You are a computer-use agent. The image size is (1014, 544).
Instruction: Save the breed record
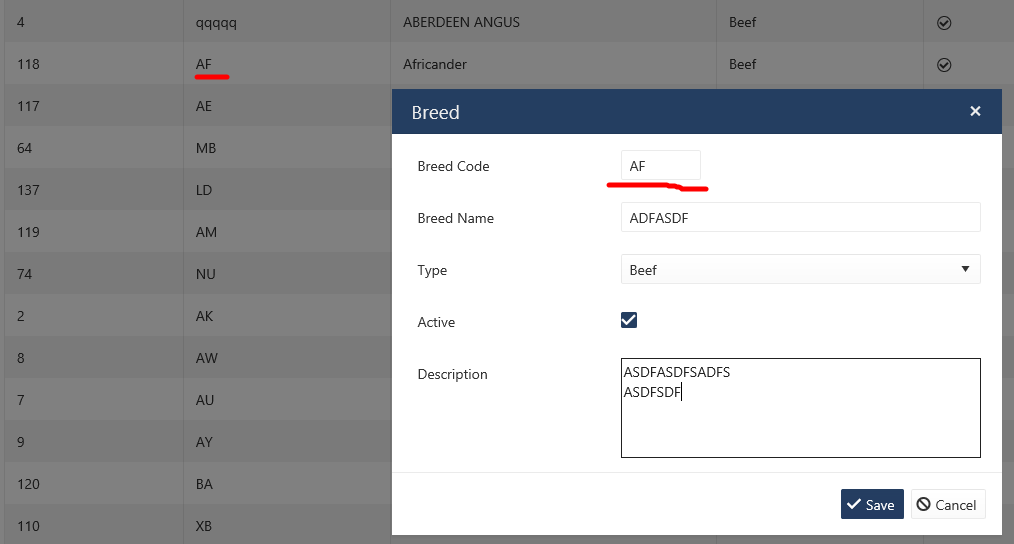click(872, 505)
